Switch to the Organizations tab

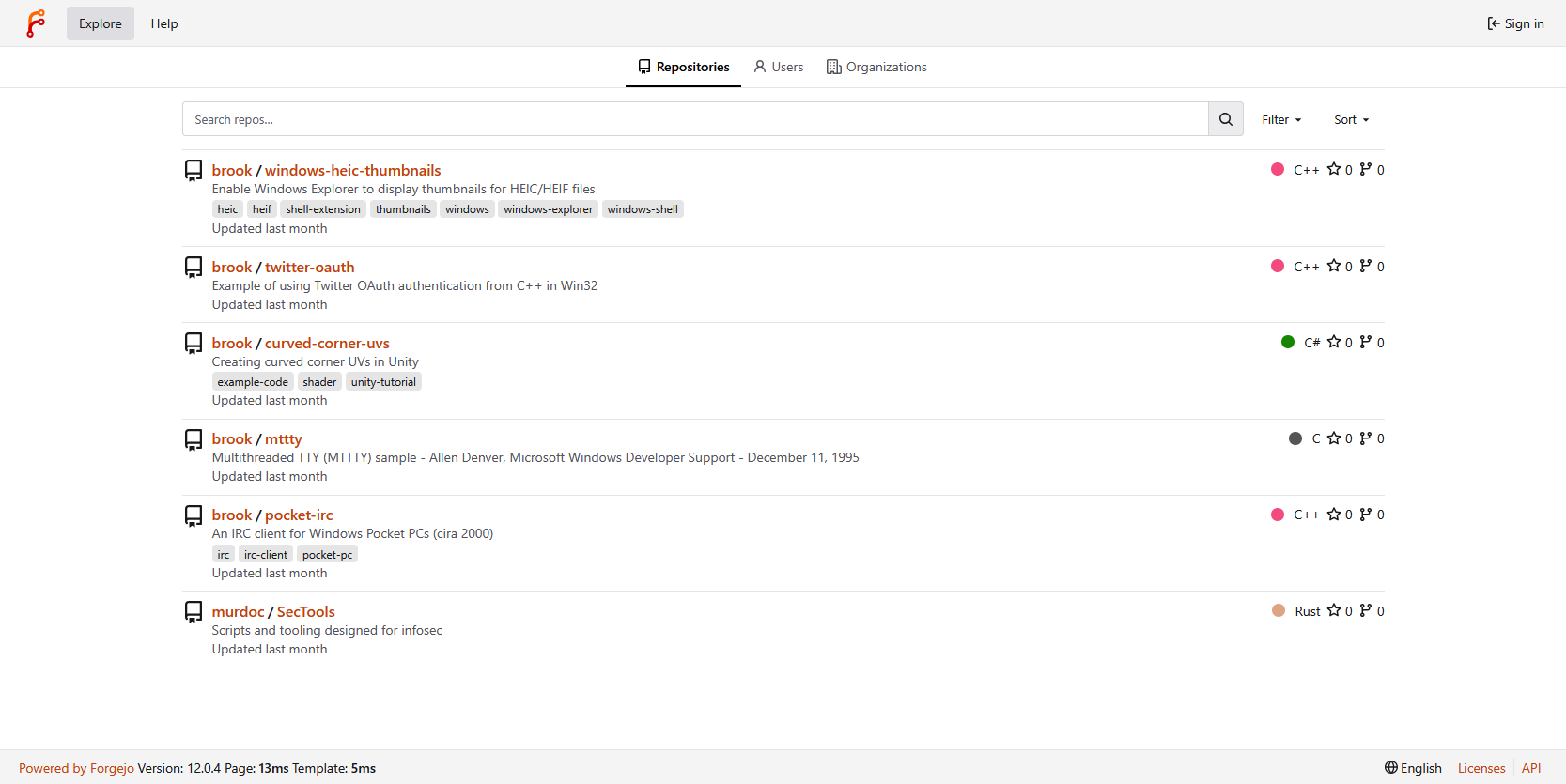(x=876, y=67)
